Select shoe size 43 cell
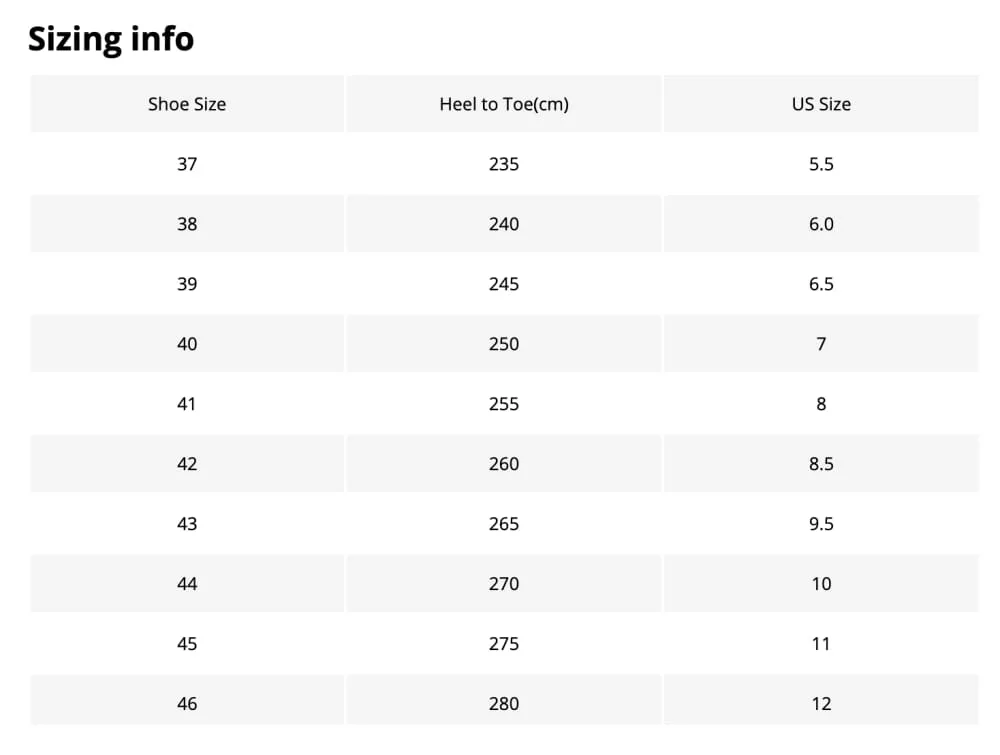1000x755 pixels. [187, 524]
